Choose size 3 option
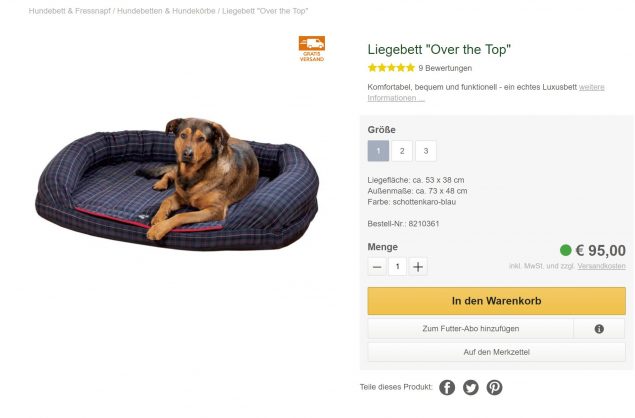 click(x=426, y=151)
